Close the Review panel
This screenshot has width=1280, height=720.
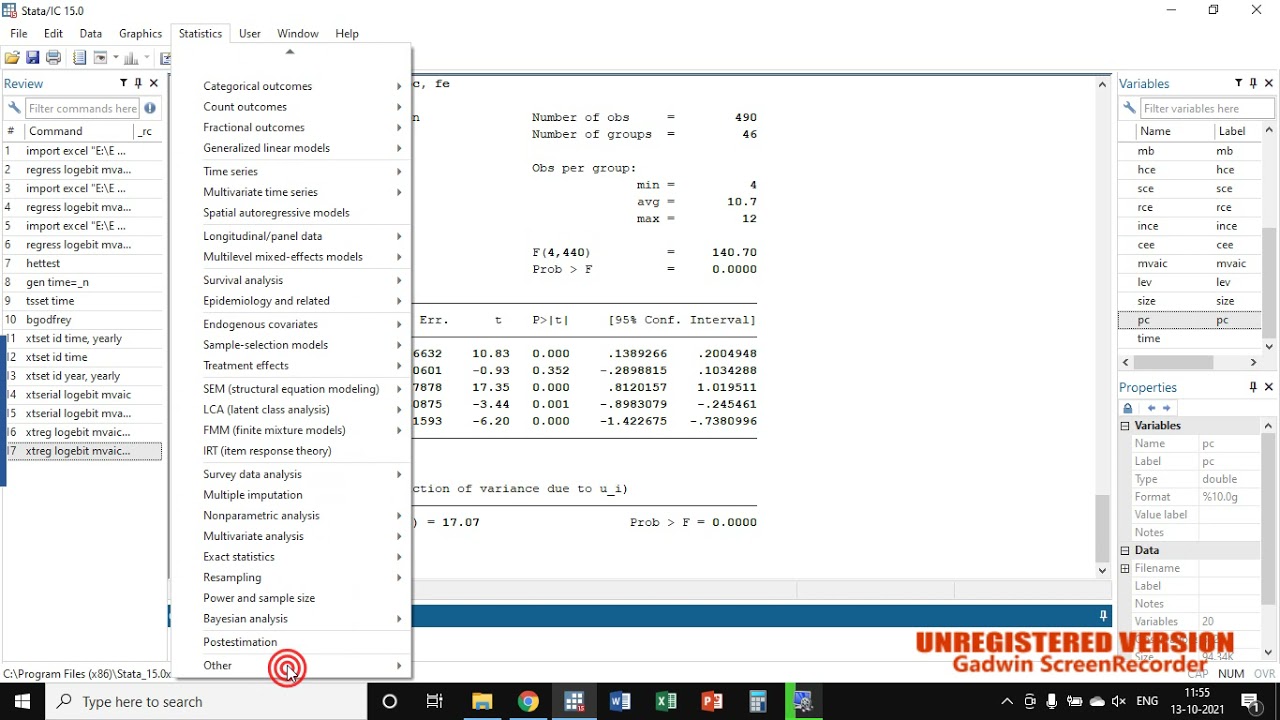(153, 83)
